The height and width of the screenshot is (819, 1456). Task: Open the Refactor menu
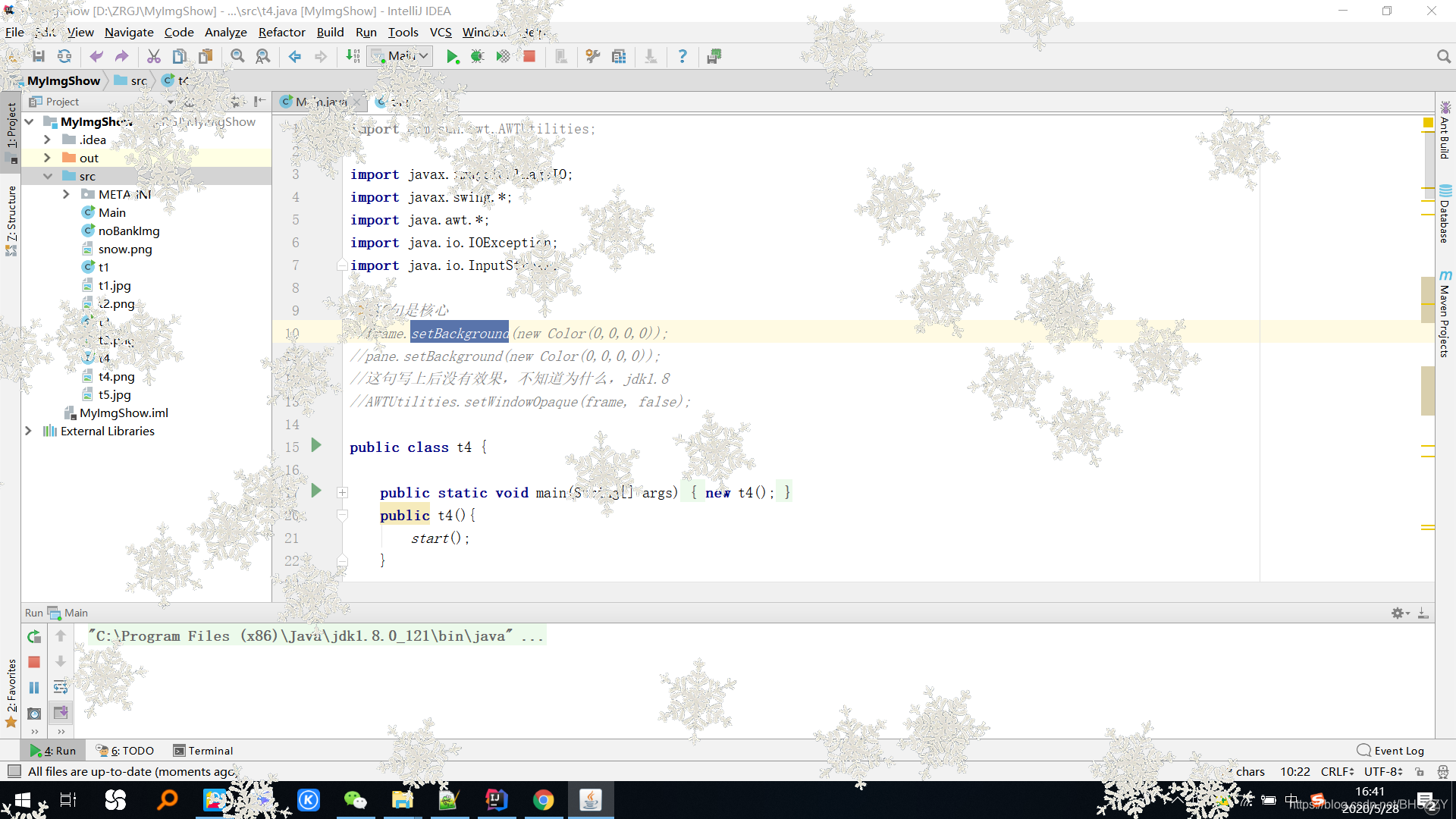[x=281, y=32]
